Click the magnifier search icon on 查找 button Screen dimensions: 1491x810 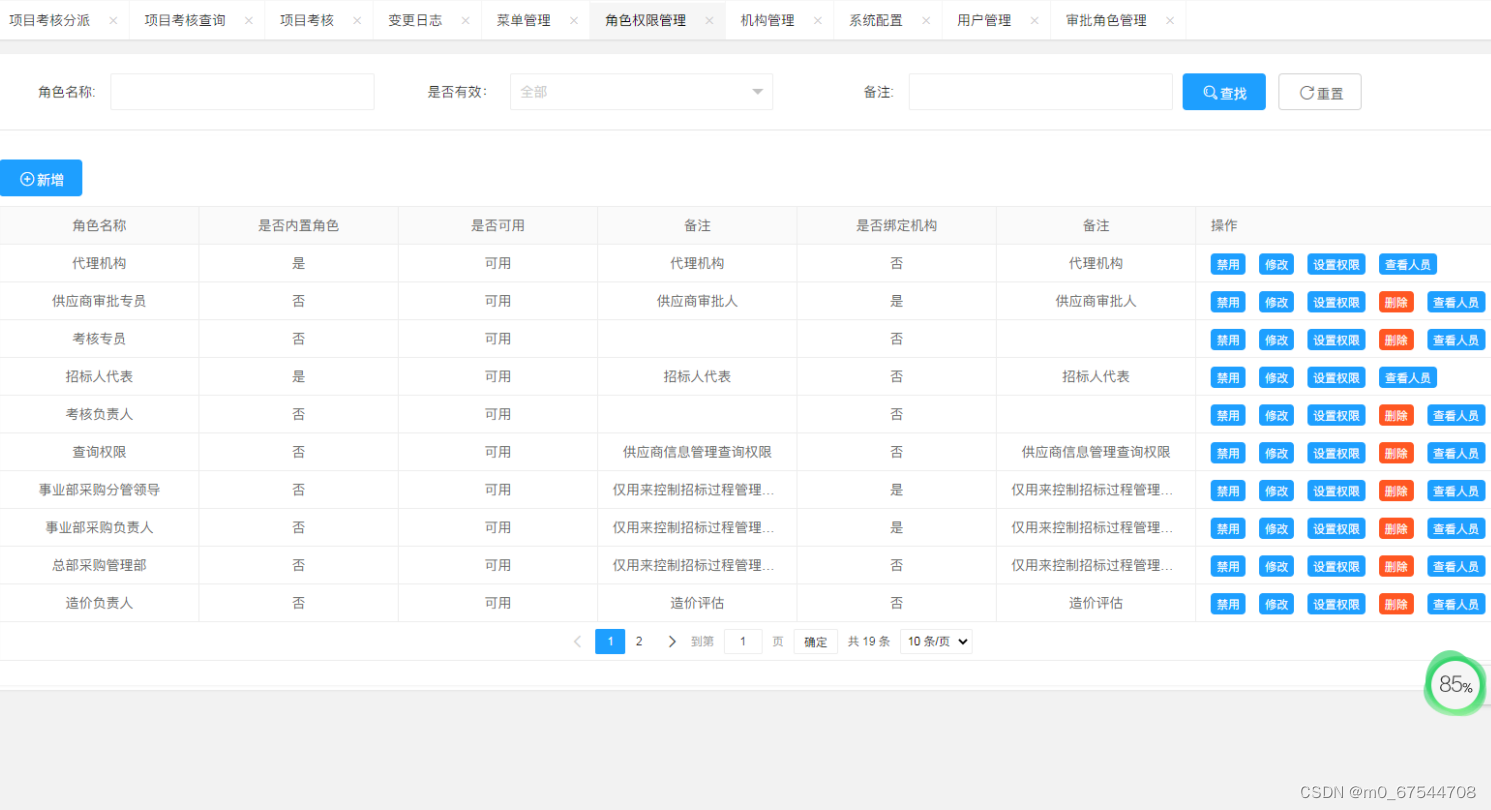coord(1211,91)
